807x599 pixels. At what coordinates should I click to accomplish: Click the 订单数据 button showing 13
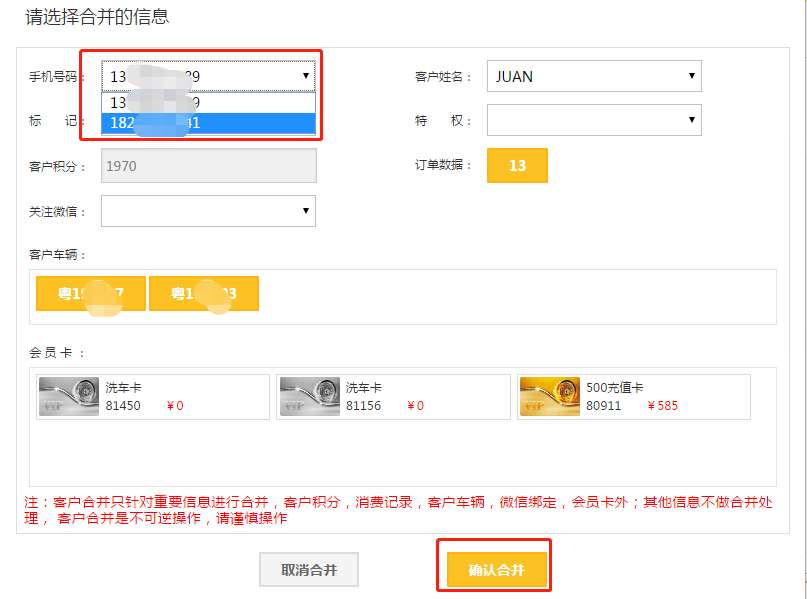coord(517,166)
